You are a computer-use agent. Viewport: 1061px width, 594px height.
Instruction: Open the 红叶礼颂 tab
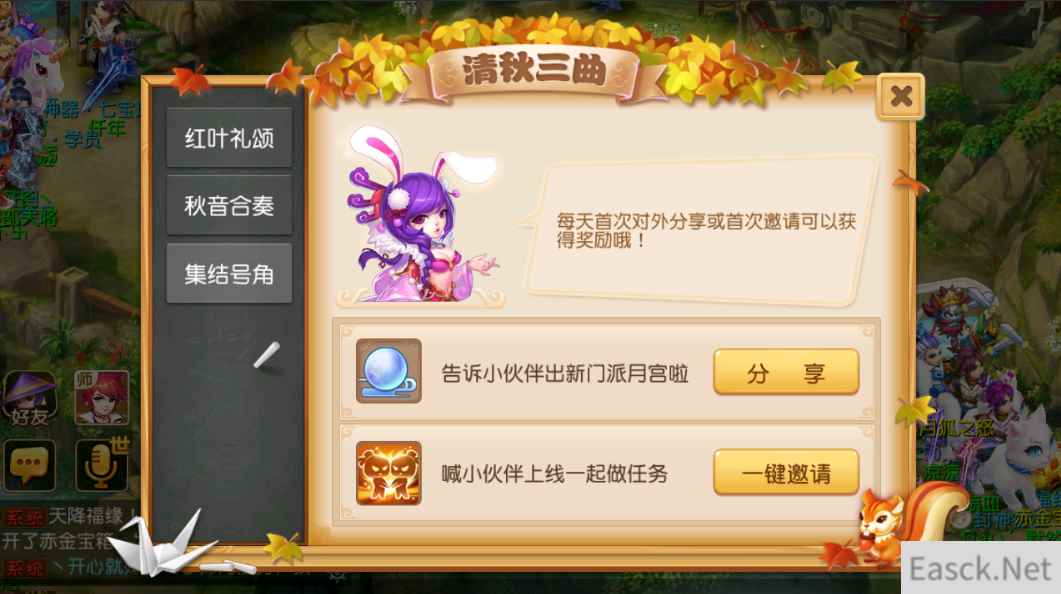coord(229,138)
